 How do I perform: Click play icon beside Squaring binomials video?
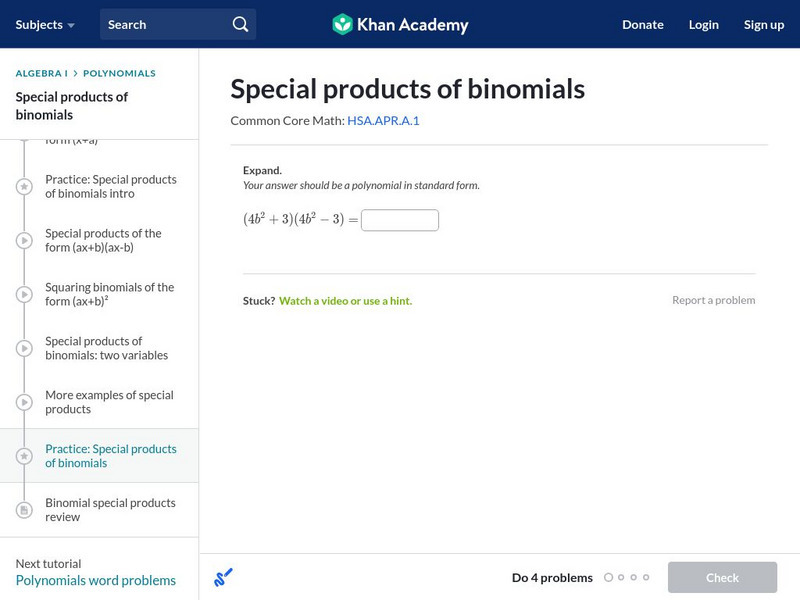pos(24,294)
